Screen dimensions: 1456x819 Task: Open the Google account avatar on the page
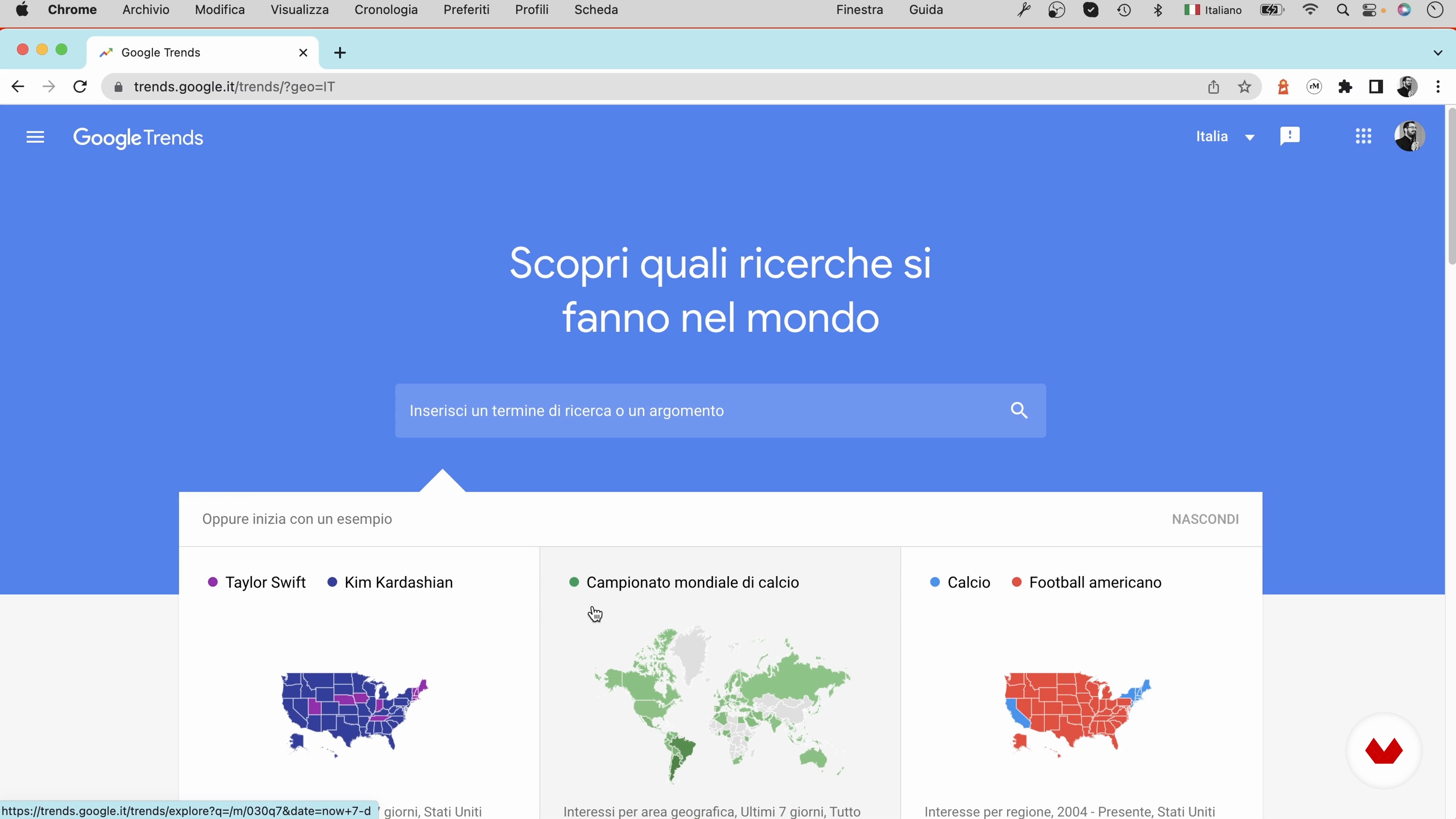[1409, 136]
